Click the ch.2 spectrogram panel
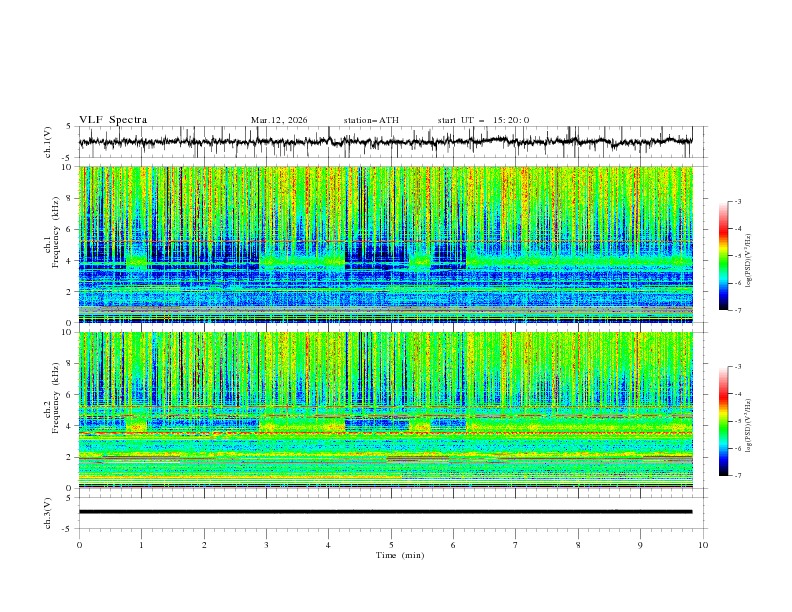 pyautogui.click(x=385, y=410)
